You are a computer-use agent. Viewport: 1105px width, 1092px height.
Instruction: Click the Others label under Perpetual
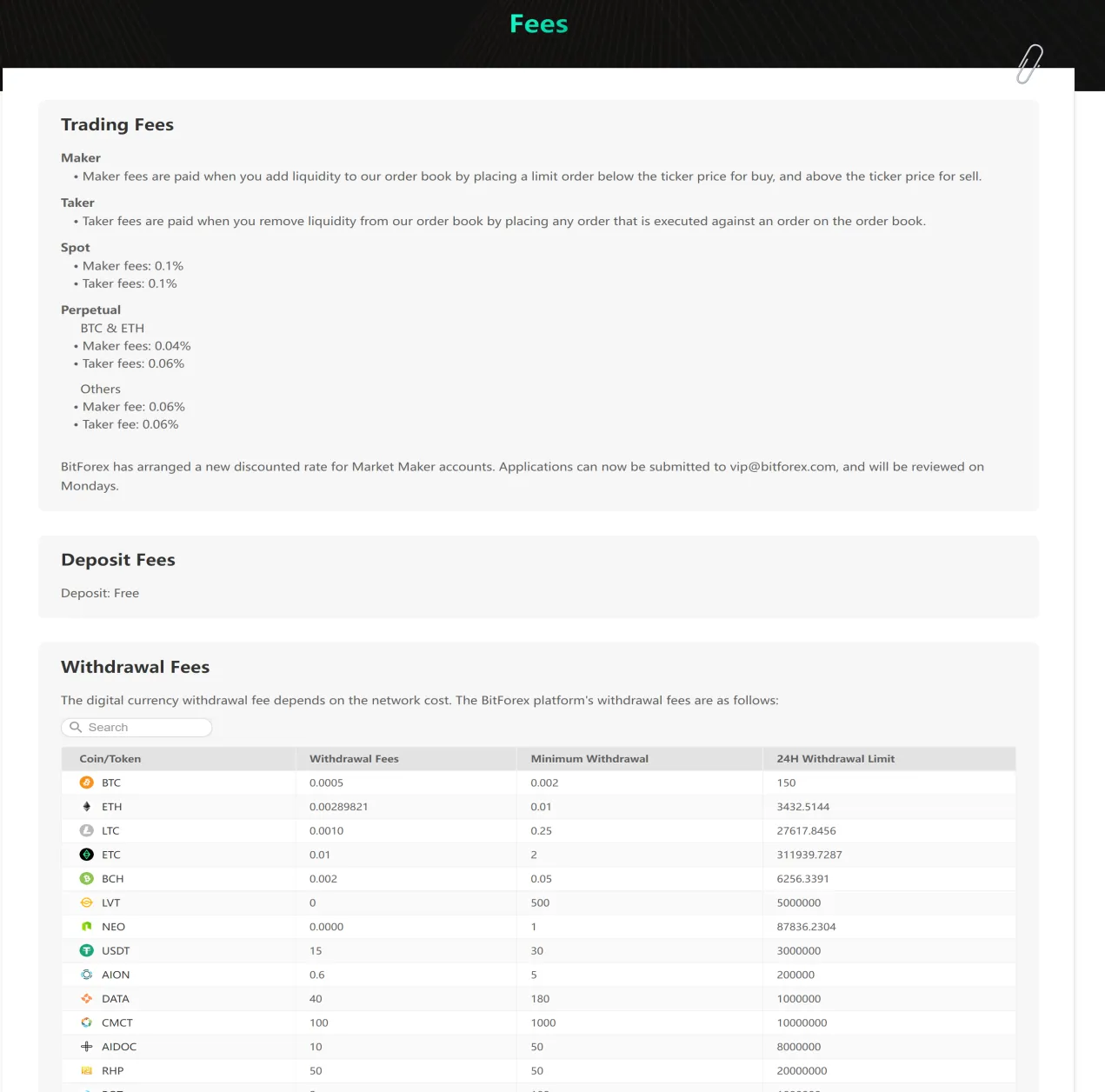pyautogui.click(x=101, y=390)
